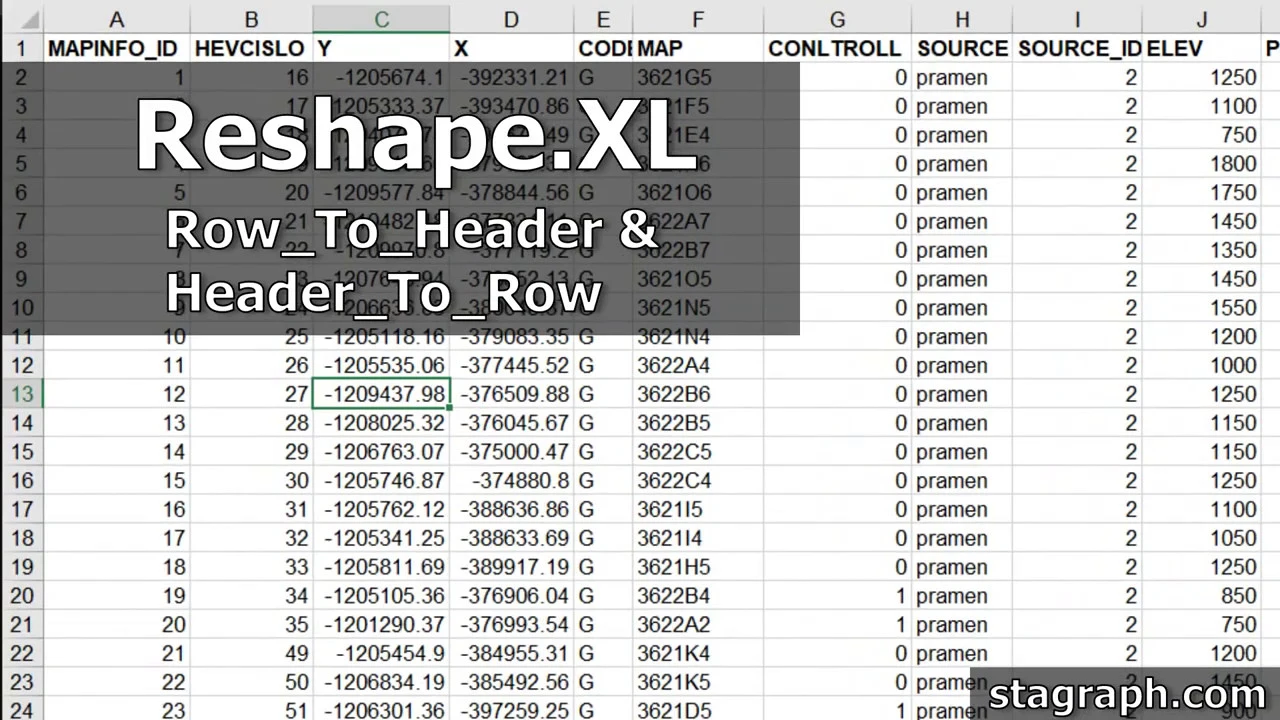Click the SOURCE_ID header cell
Screen dimensions: 1280x720
1077,48
